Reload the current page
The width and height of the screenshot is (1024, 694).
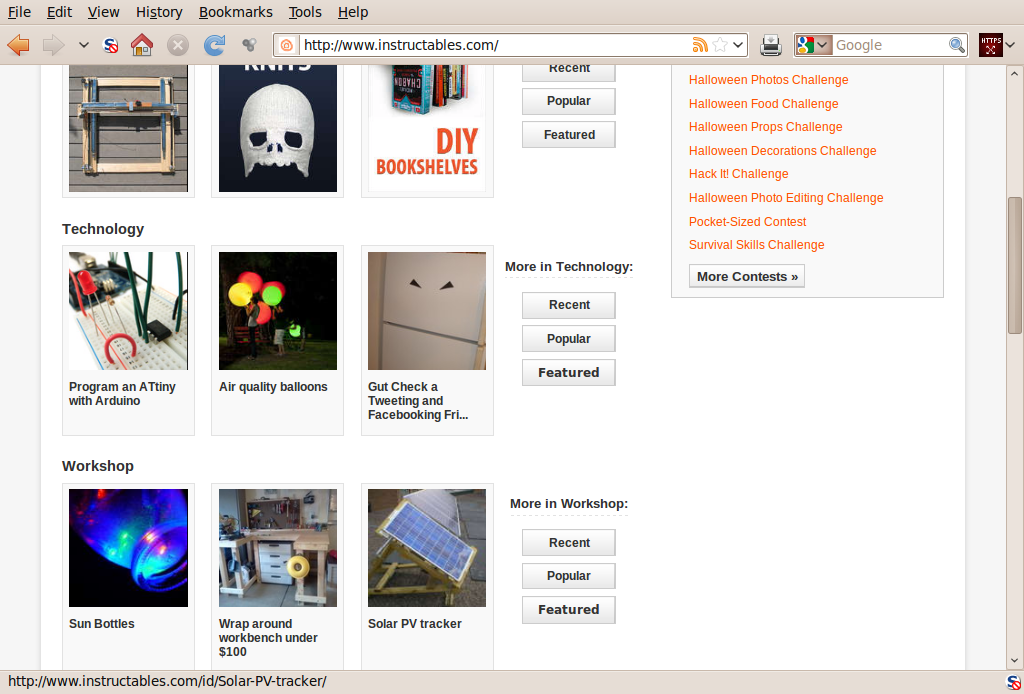click(214, 44)
